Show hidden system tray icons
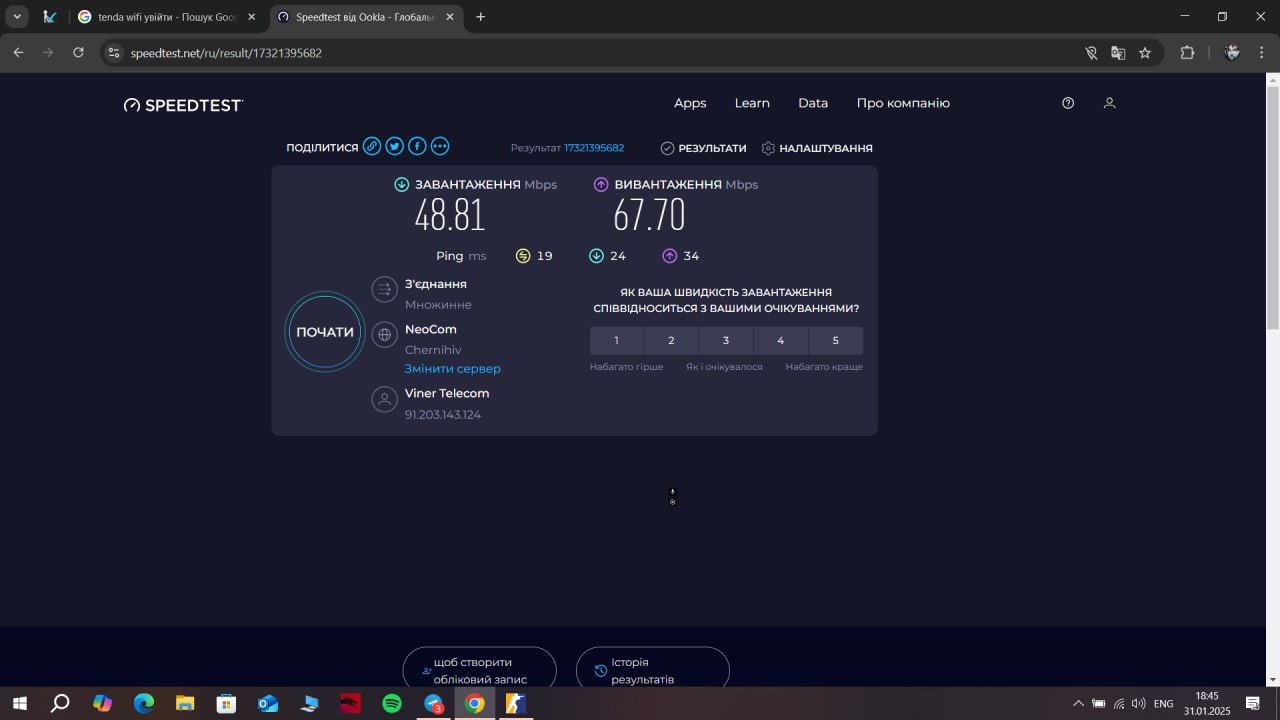The image size is (1280, 720). [1078, 703]
